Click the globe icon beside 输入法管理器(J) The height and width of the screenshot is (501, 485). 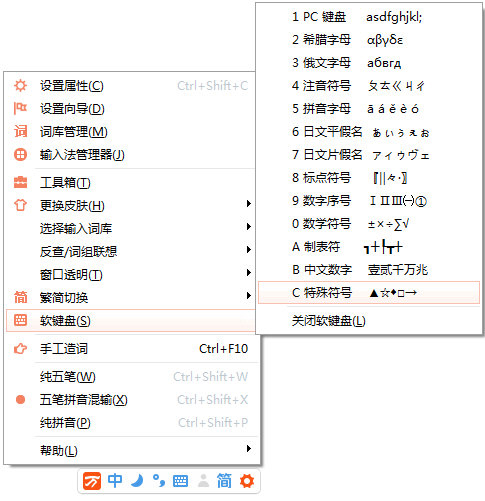(20, 155)
